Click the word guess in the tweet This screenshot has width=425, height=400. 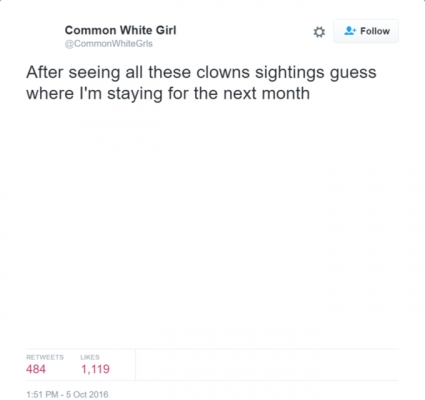pyautogui.click(x=353, y=74)
